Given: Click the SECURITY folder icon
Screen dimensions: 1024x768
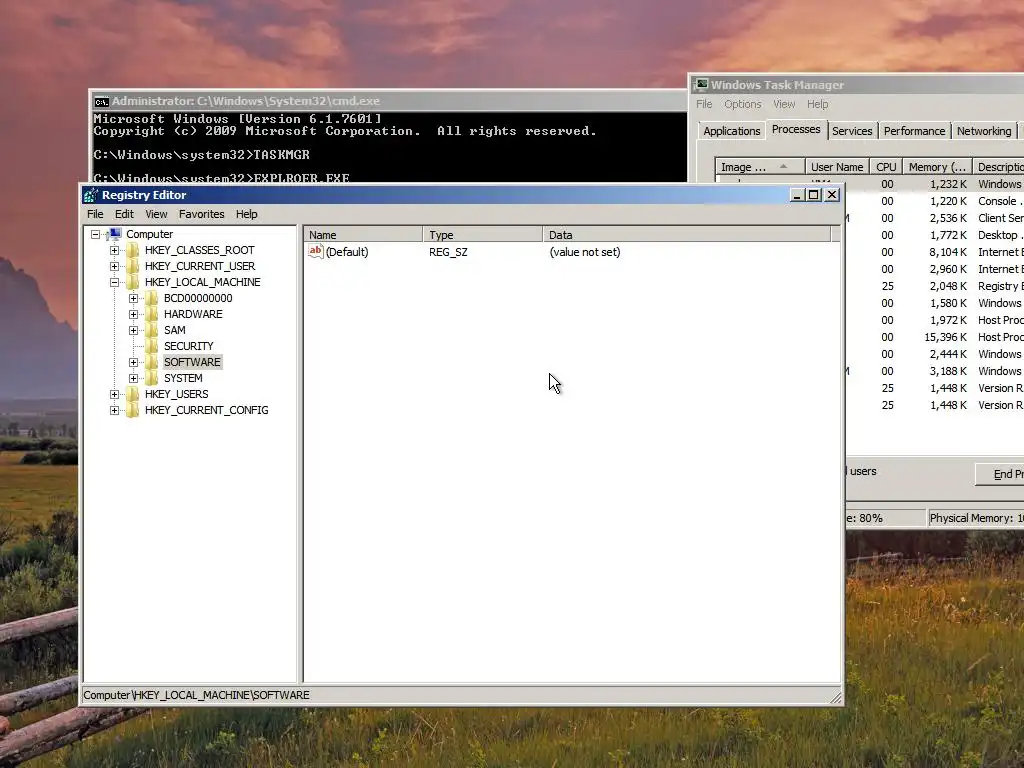Looking at the screenshot, I should tap(152, 346).
